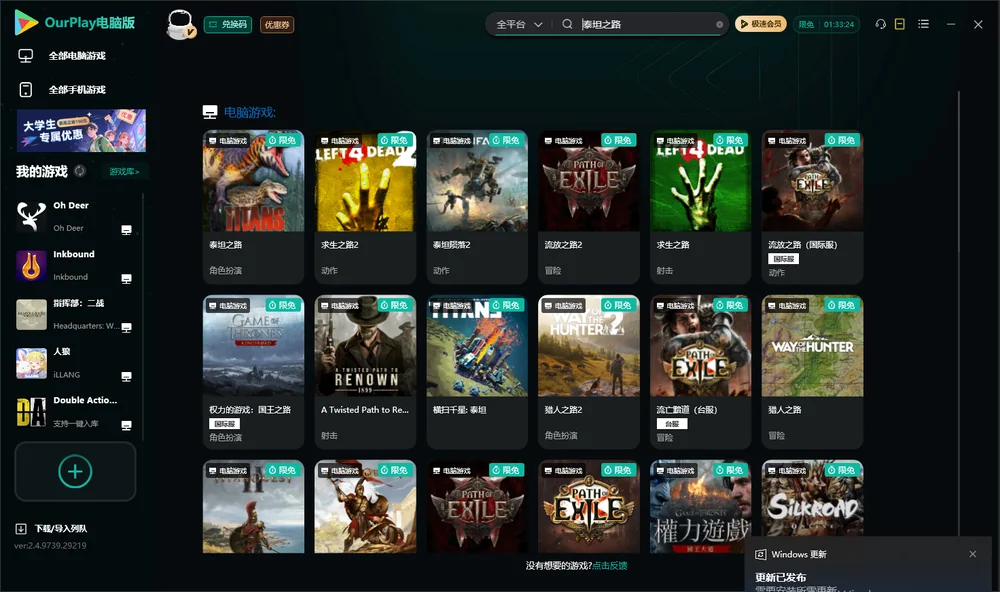Open the 大学生专属优惠 banner
Image resolution: width=1000 pixels, height=592 pixels.
(x=81, y=130)
